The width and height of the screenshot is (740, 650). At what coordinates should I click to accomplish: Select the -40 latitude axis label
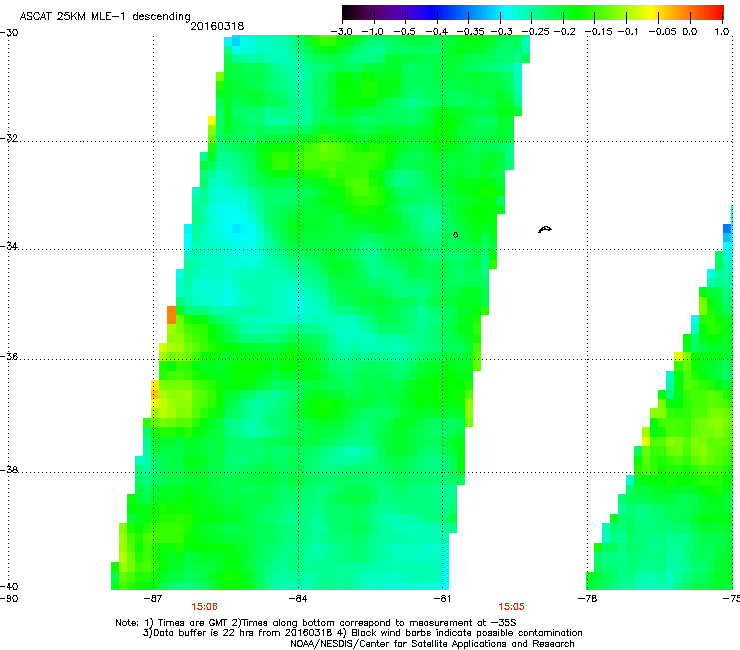9,586
